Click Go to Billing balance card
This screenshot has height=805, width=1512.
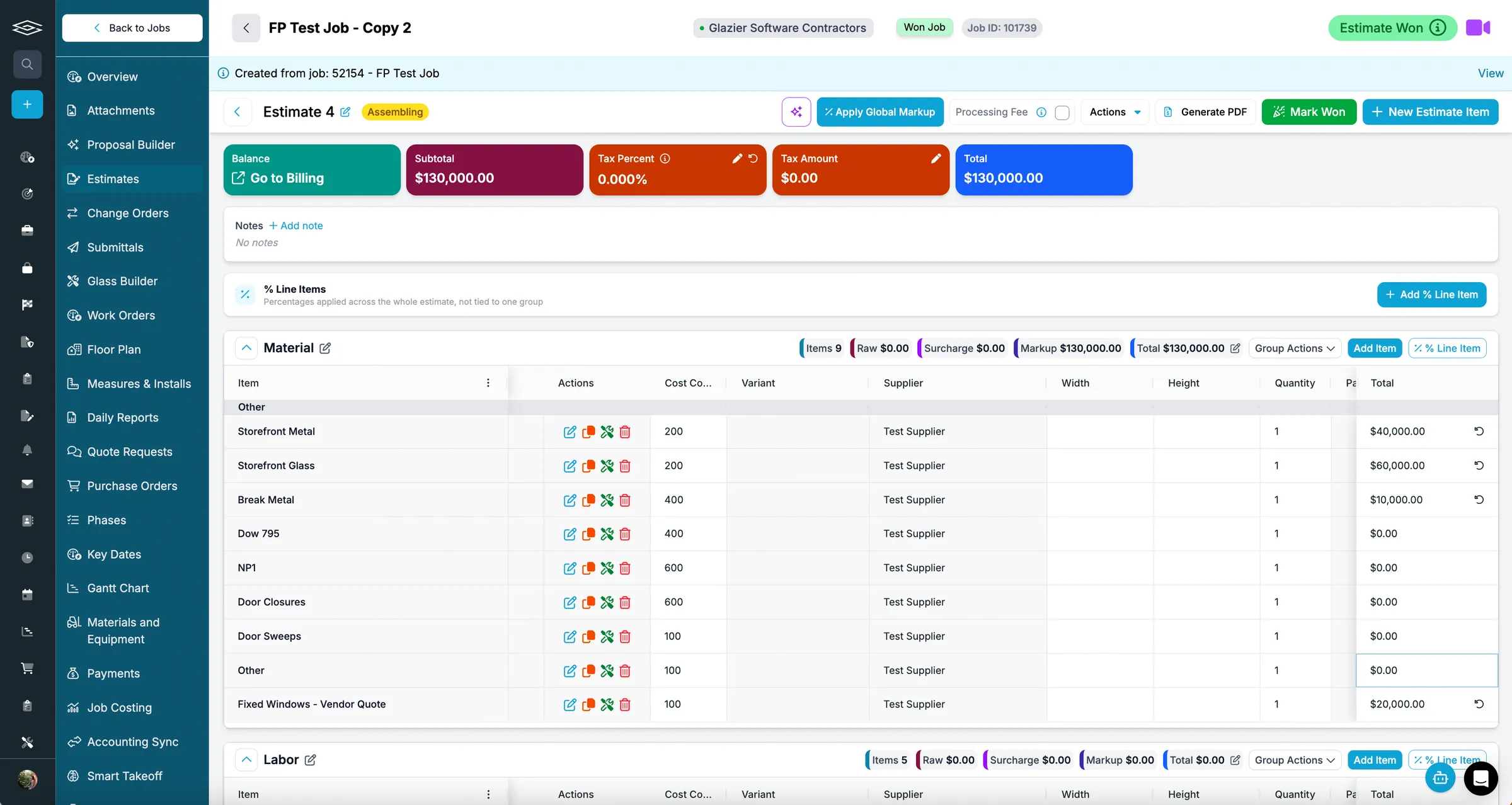tap(312, 169)
